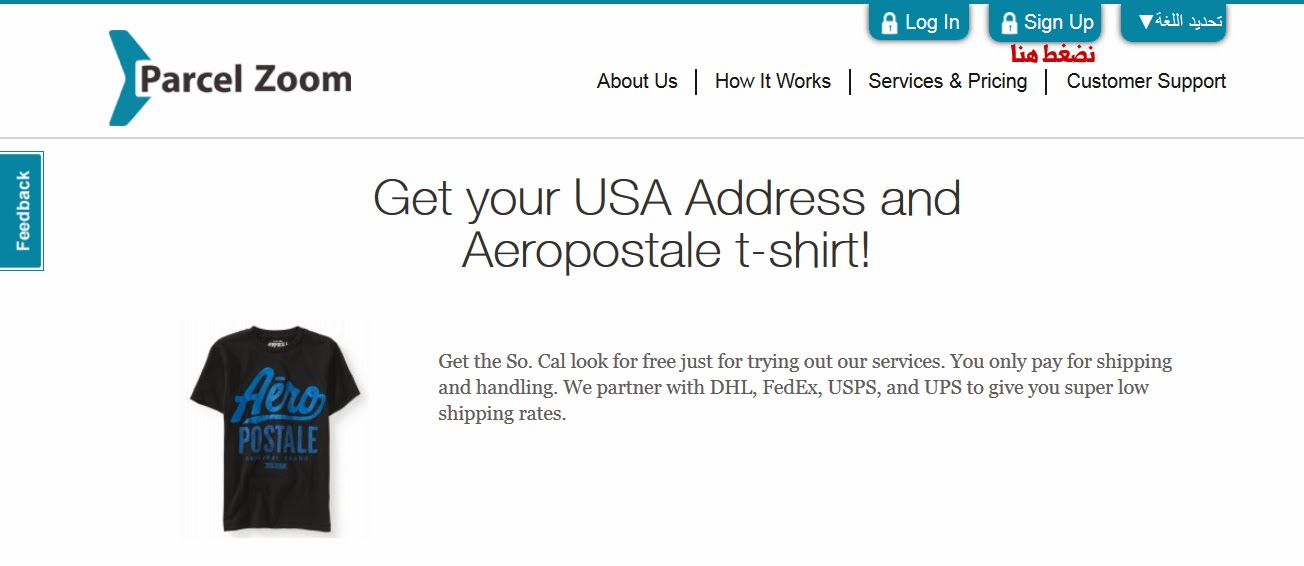This screenshot has width=1304, height=566.
Task: Click the black Aeropostale t-shirt image
Action: click(276, 430)
